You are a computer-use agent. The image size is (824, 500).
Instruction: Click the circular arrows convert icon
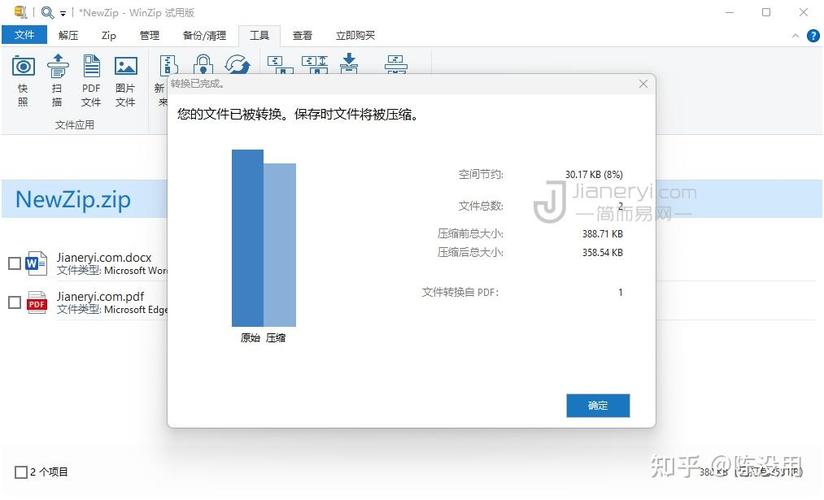[x=237, y=65]
